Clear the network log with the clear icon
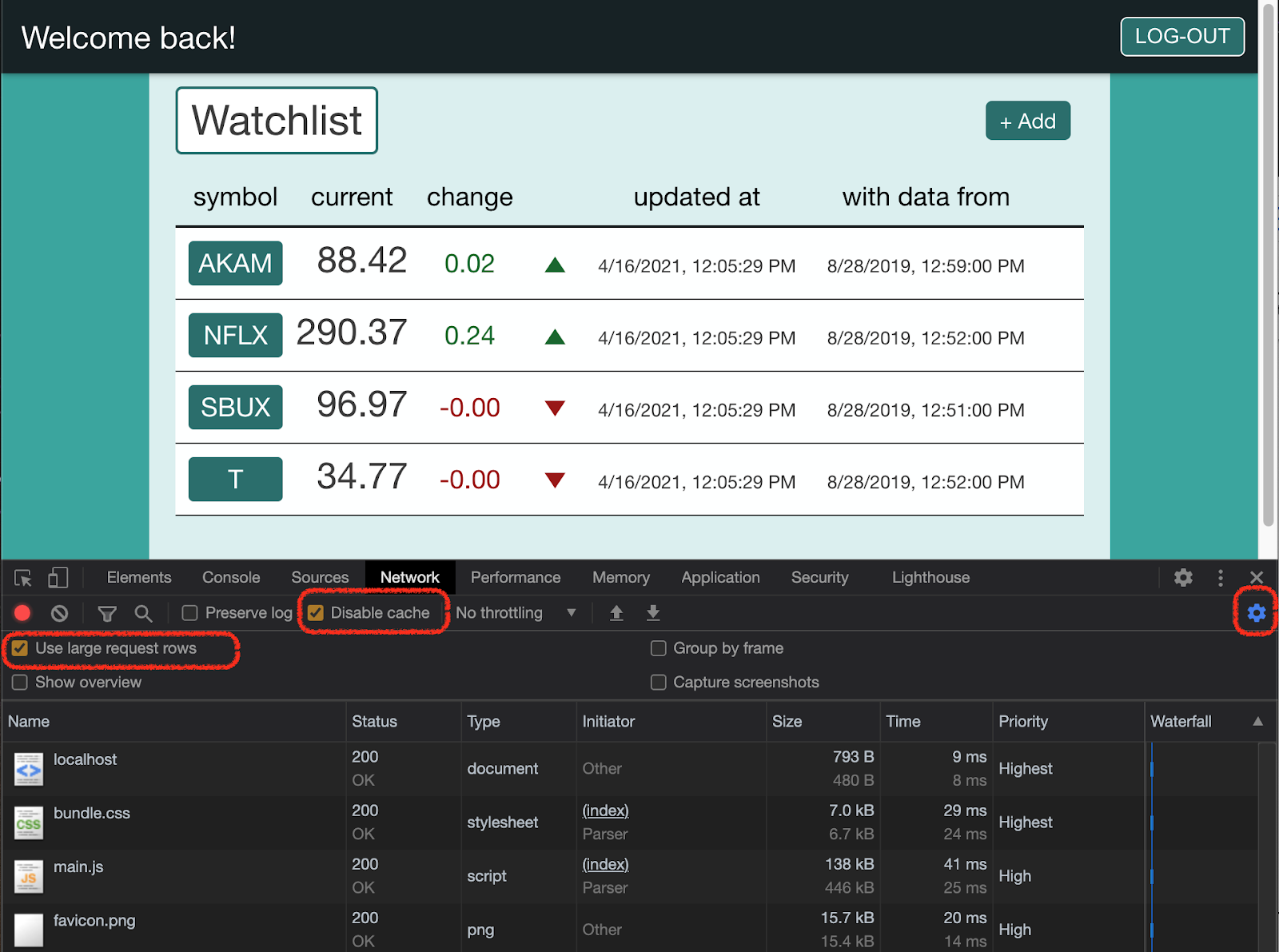Screen dimensions: 1279x952 coord(59,613)
